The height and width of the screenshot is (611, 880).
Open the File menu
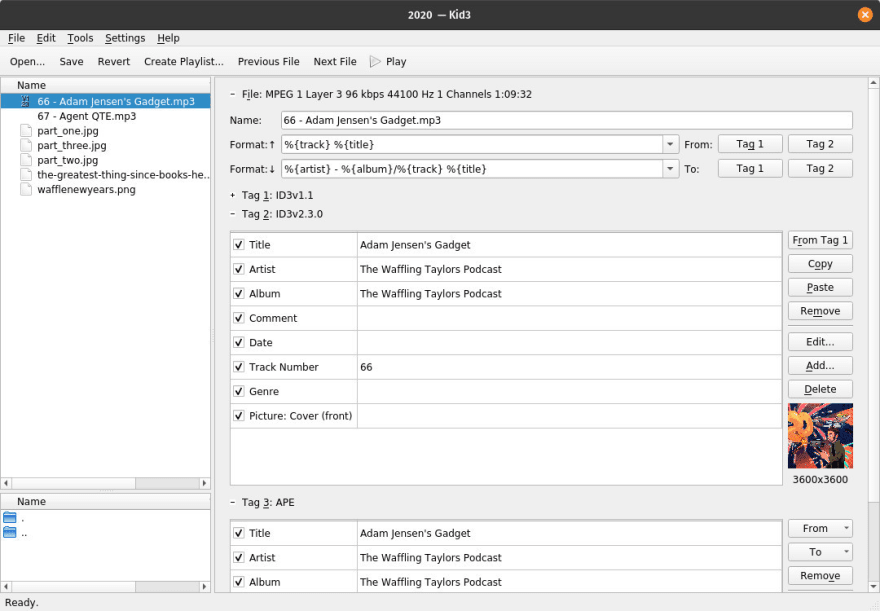(x=16, y=38)
